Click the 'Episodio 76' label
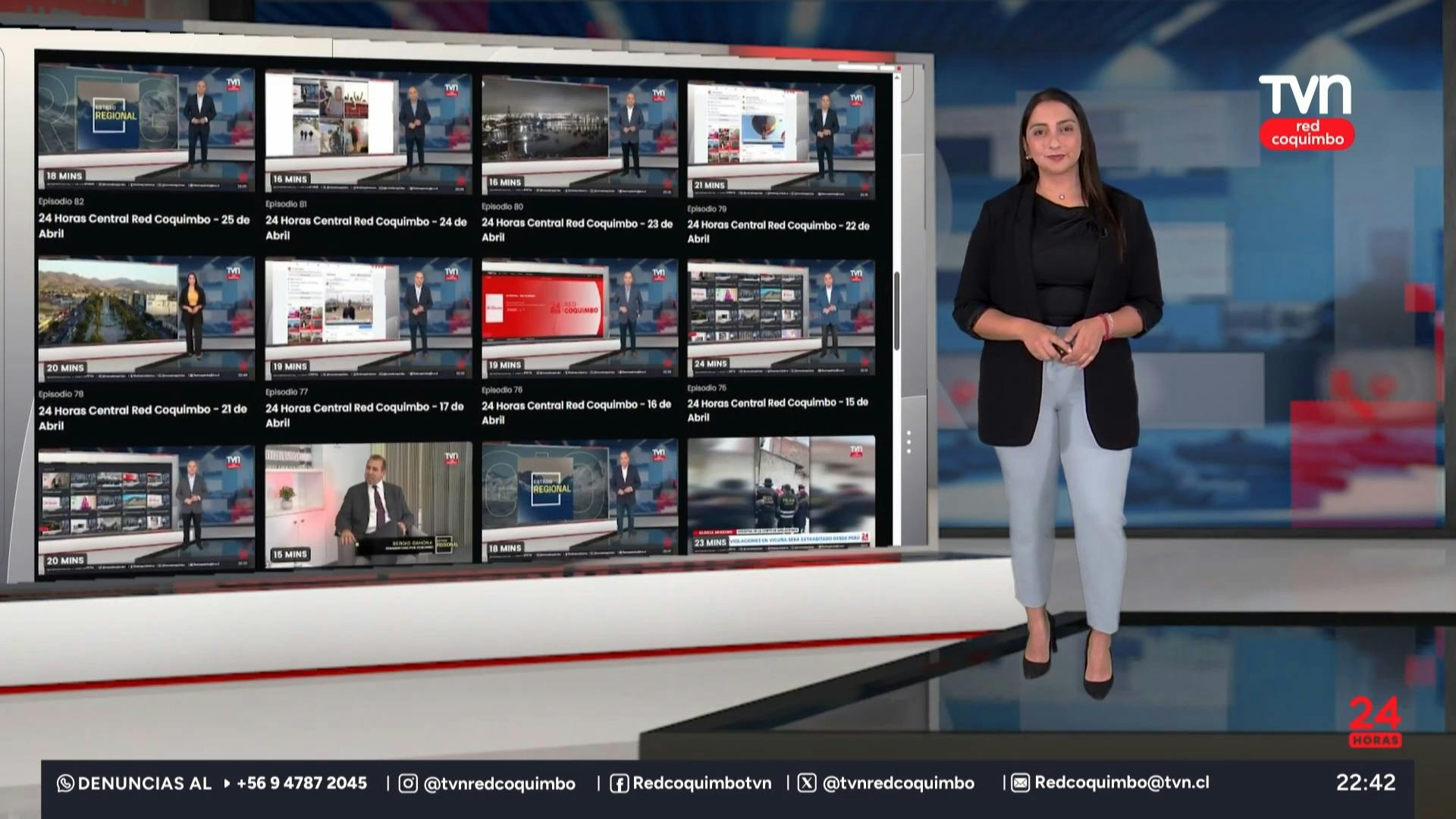Screen dimensions: 1456x819 pyautogui.click(x=502, y=390)
